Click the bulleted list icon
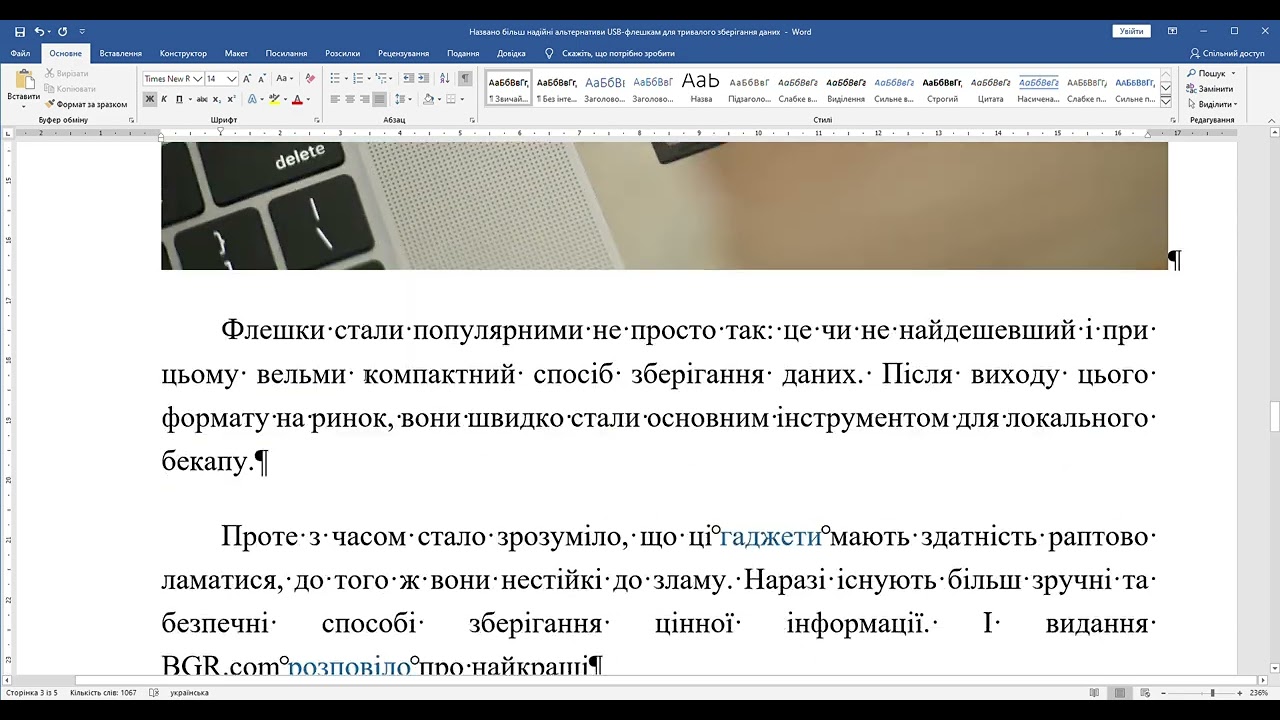Image resolution: width=1280 pixels, height=720 pixels. [335, 79]
